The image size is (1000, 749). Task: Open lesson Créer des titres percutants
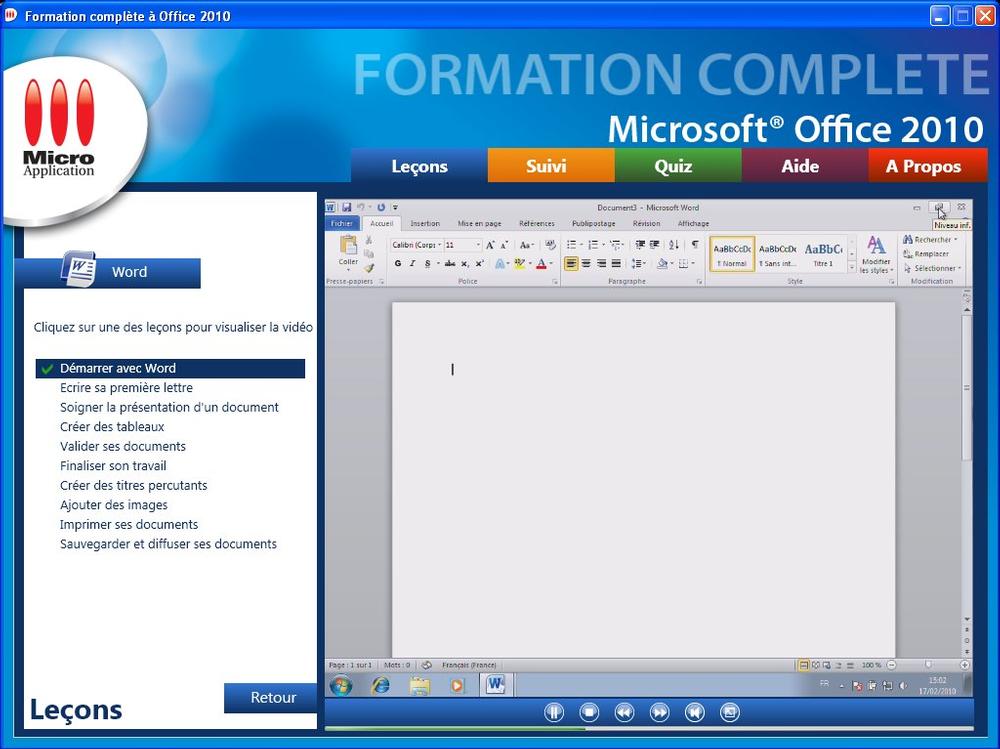[x=133, y=486]
